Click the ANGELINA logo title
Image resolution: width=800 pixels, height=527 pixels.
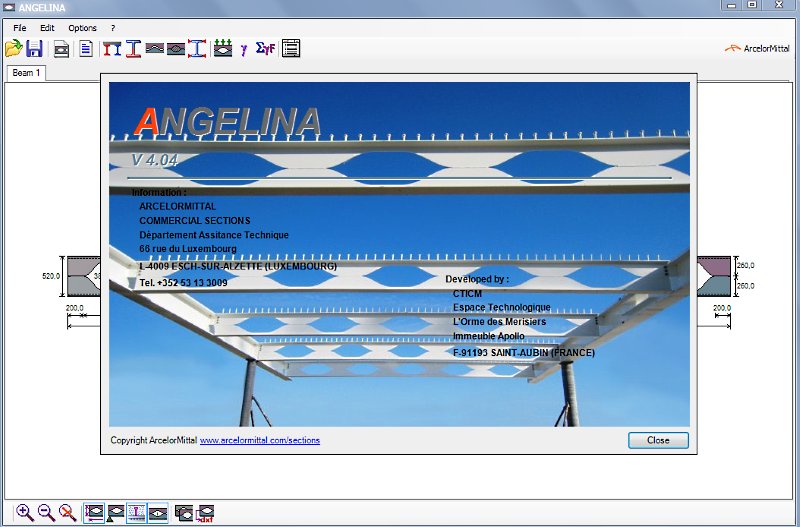pos(228,121)
